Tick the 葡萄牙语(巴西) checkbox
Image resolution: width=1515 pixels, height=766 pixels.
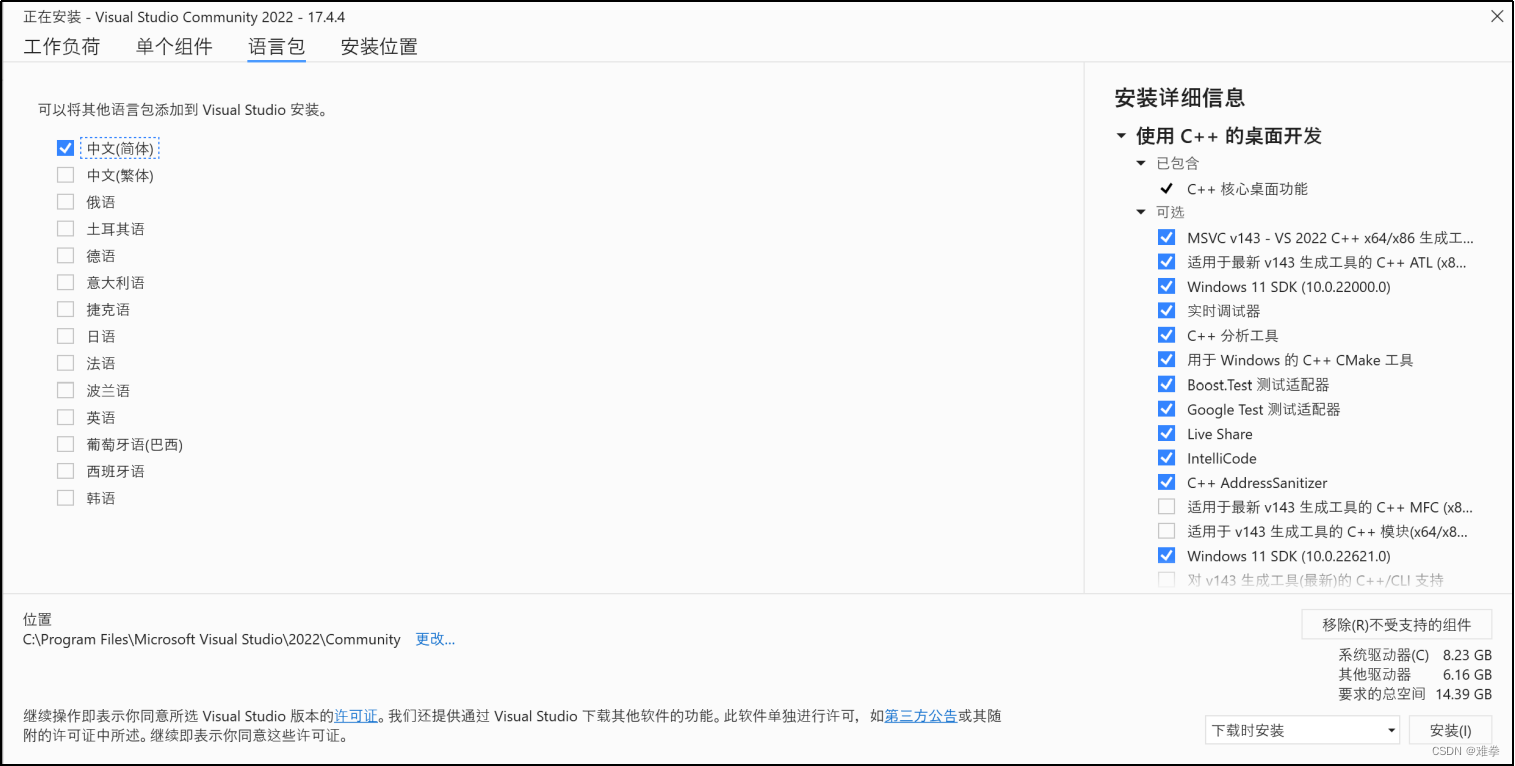[x=66, y=444]
